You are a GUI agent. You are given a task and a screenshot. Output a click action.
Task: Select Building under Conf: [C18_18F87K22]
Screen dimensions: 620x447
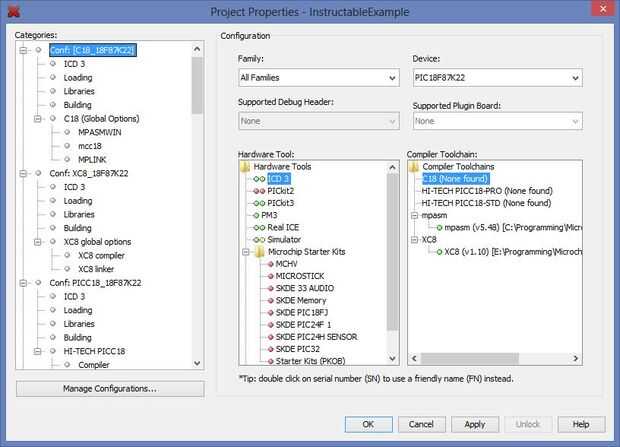(x=78, y=105)
